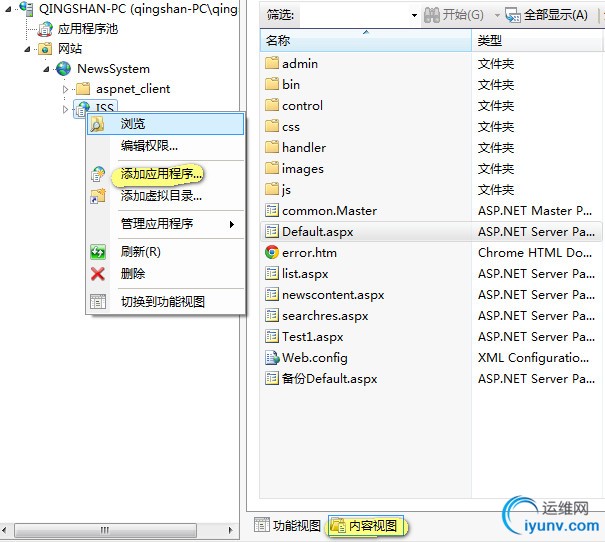Click the 类型 column header

point(536,40)
